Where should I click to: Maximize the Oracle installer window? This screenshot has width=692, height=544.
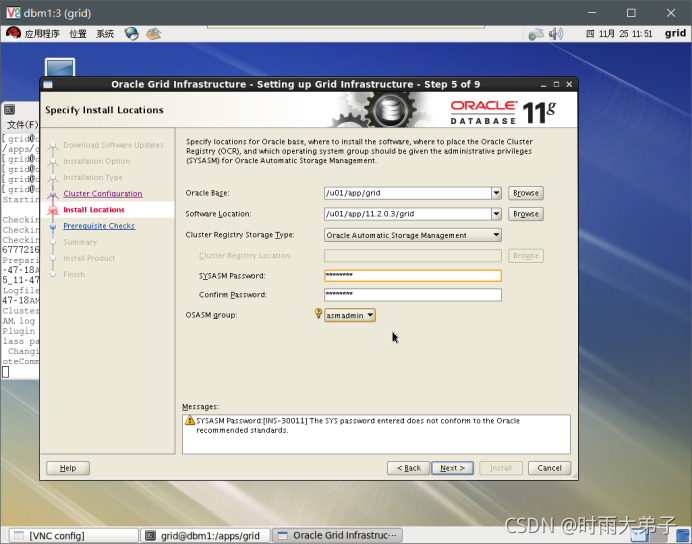(556, 84)
